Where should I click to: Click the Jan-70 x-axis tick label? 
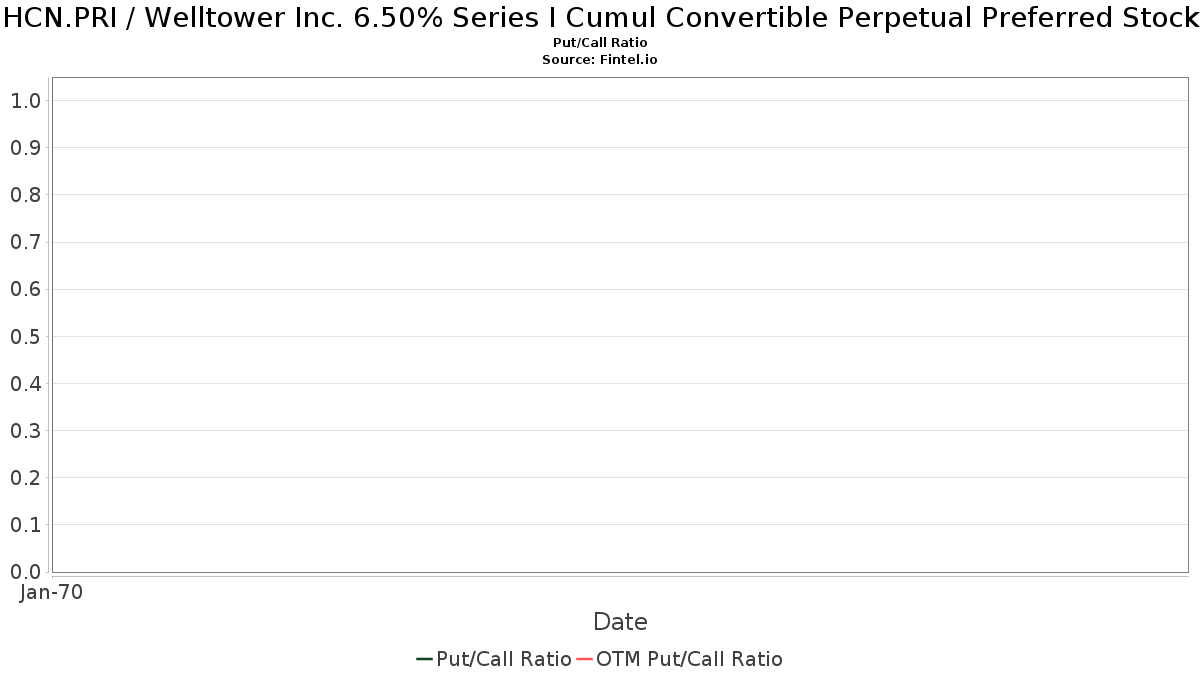(51, 592)
